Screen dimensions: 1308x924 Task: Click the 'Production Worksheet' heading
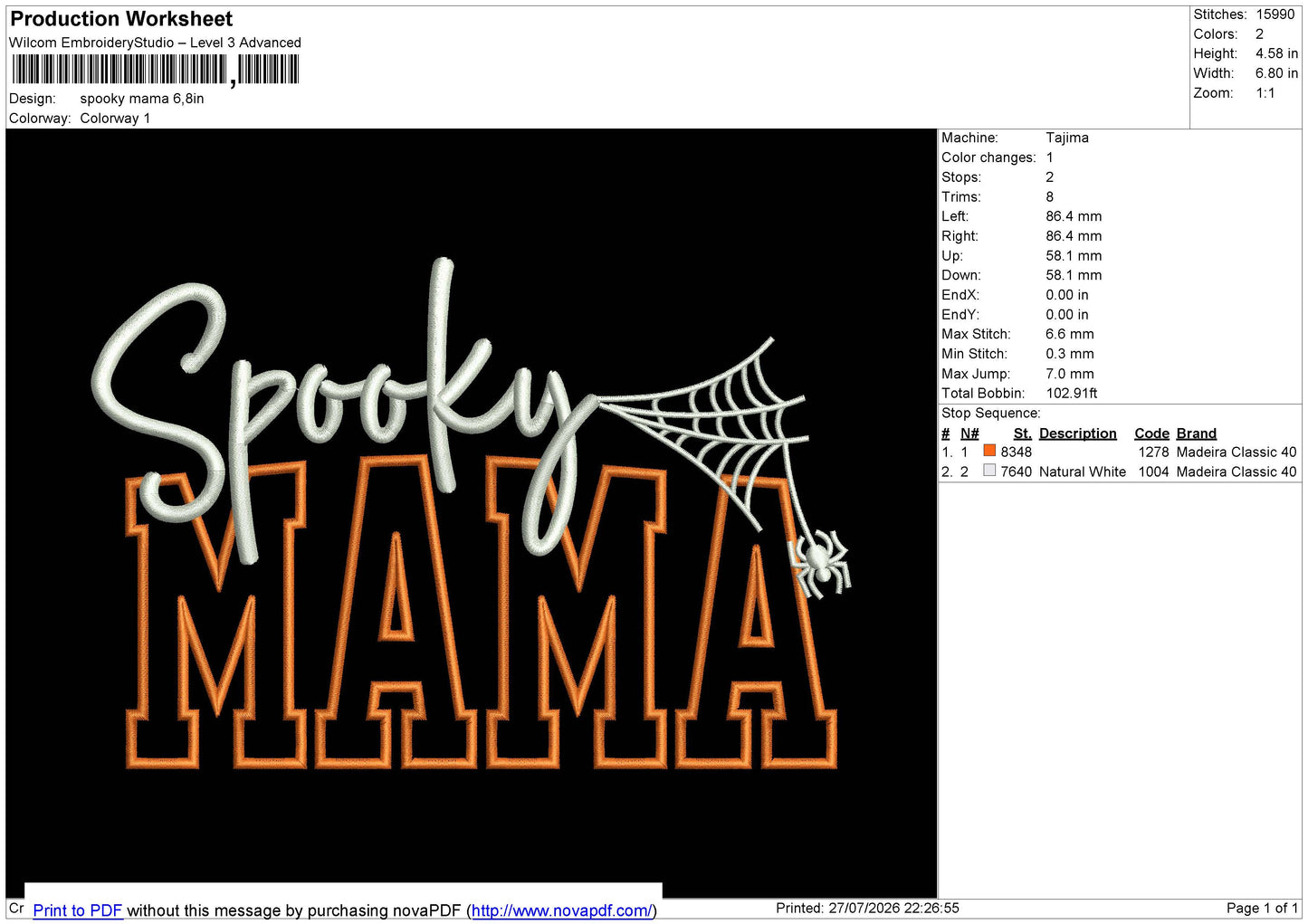click(x=121, y=19)
